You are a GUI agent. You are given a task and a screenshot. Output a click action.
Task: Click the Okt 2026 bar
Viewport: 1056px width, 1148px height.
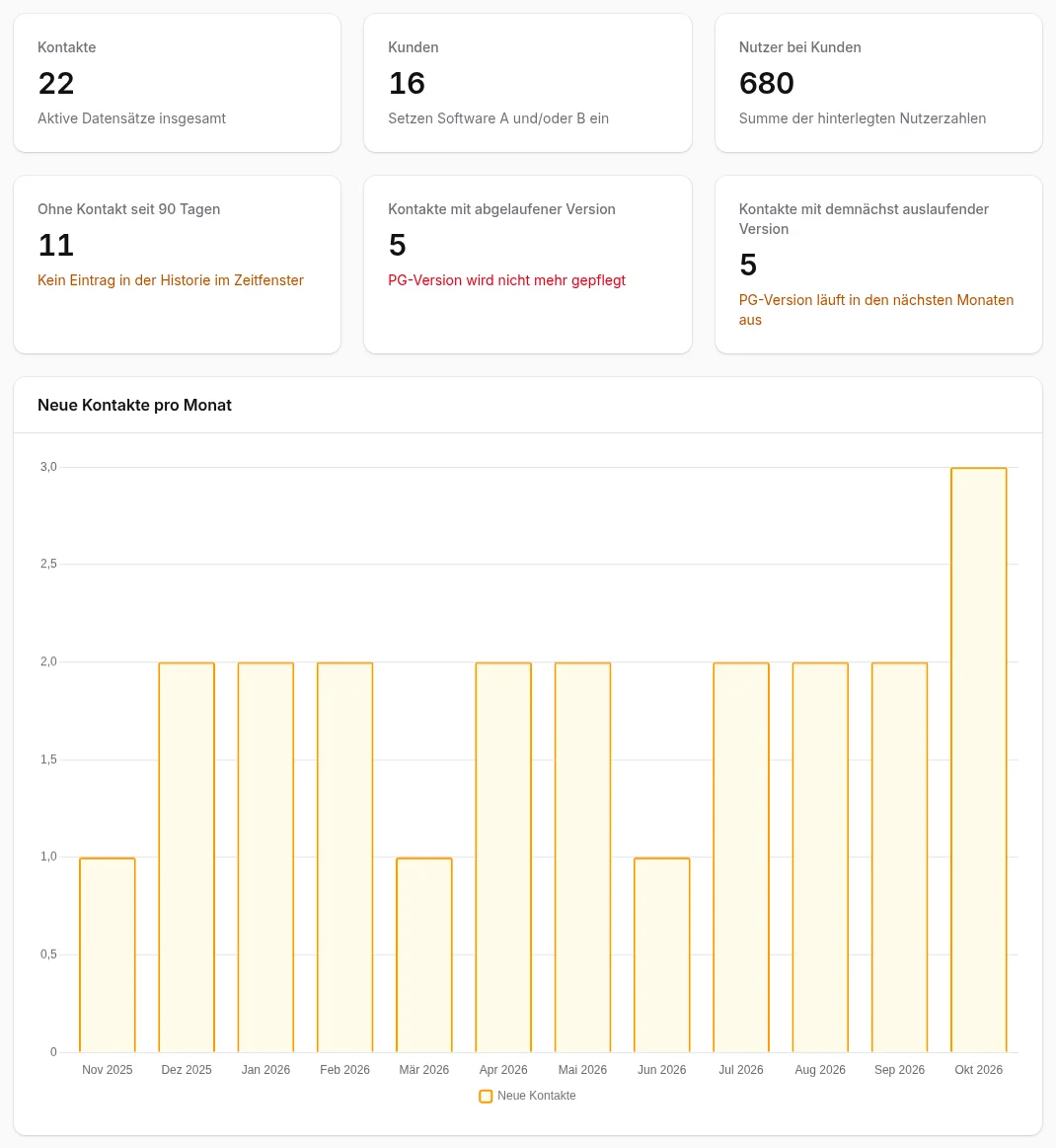coord(979,760)
